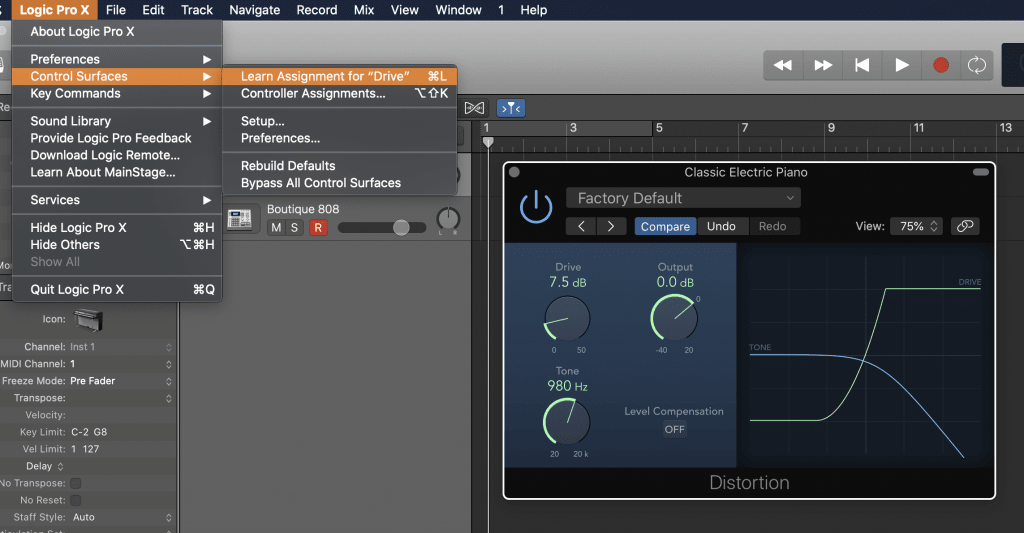Open the Help menu
Image resolution: width=1024 pixels, height=533 pixels.
click(x=534, y=10)
